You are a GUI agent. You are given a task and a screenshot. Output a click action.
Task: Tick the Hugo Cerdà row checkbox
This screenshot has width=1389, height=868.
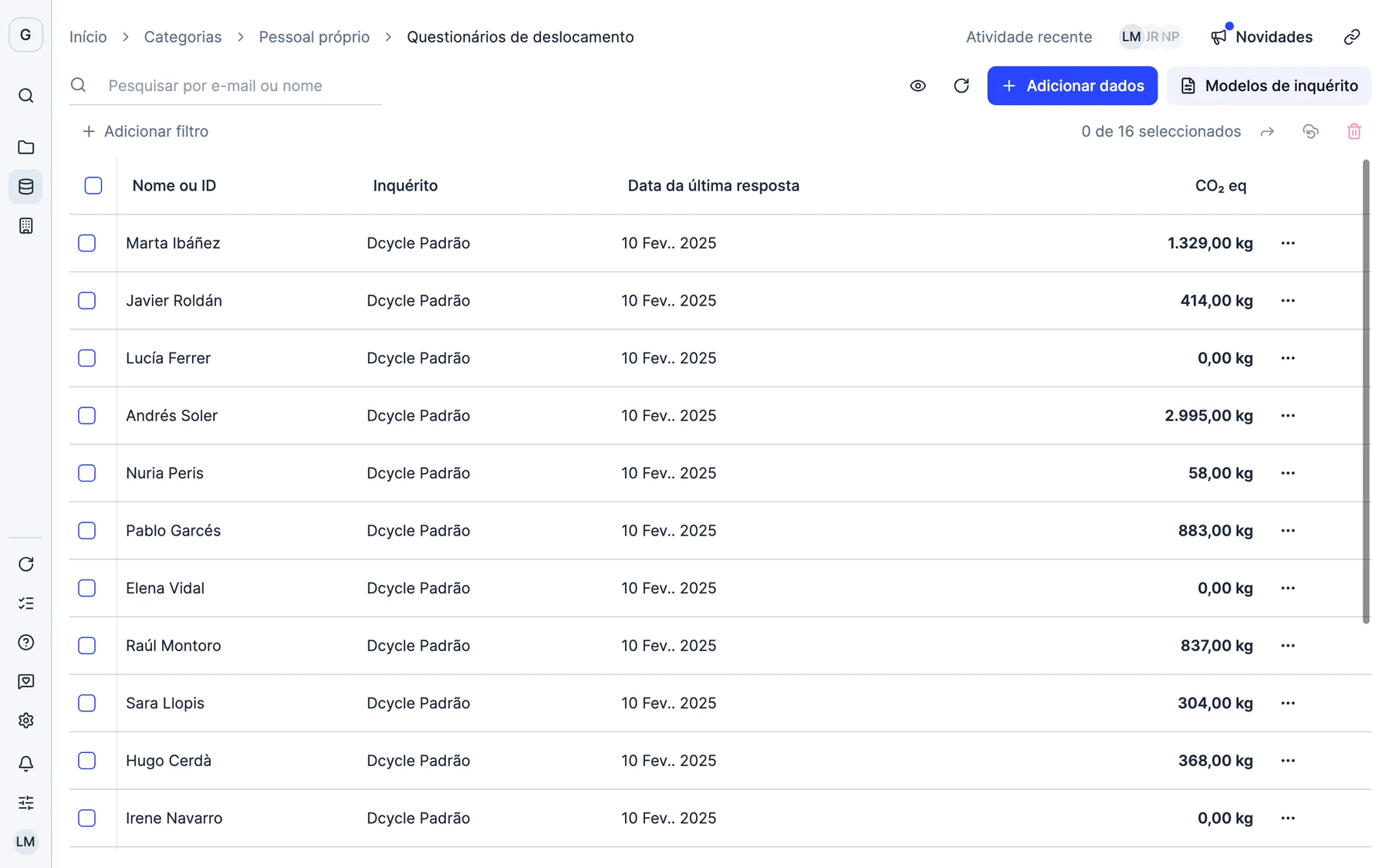(87, 761)
